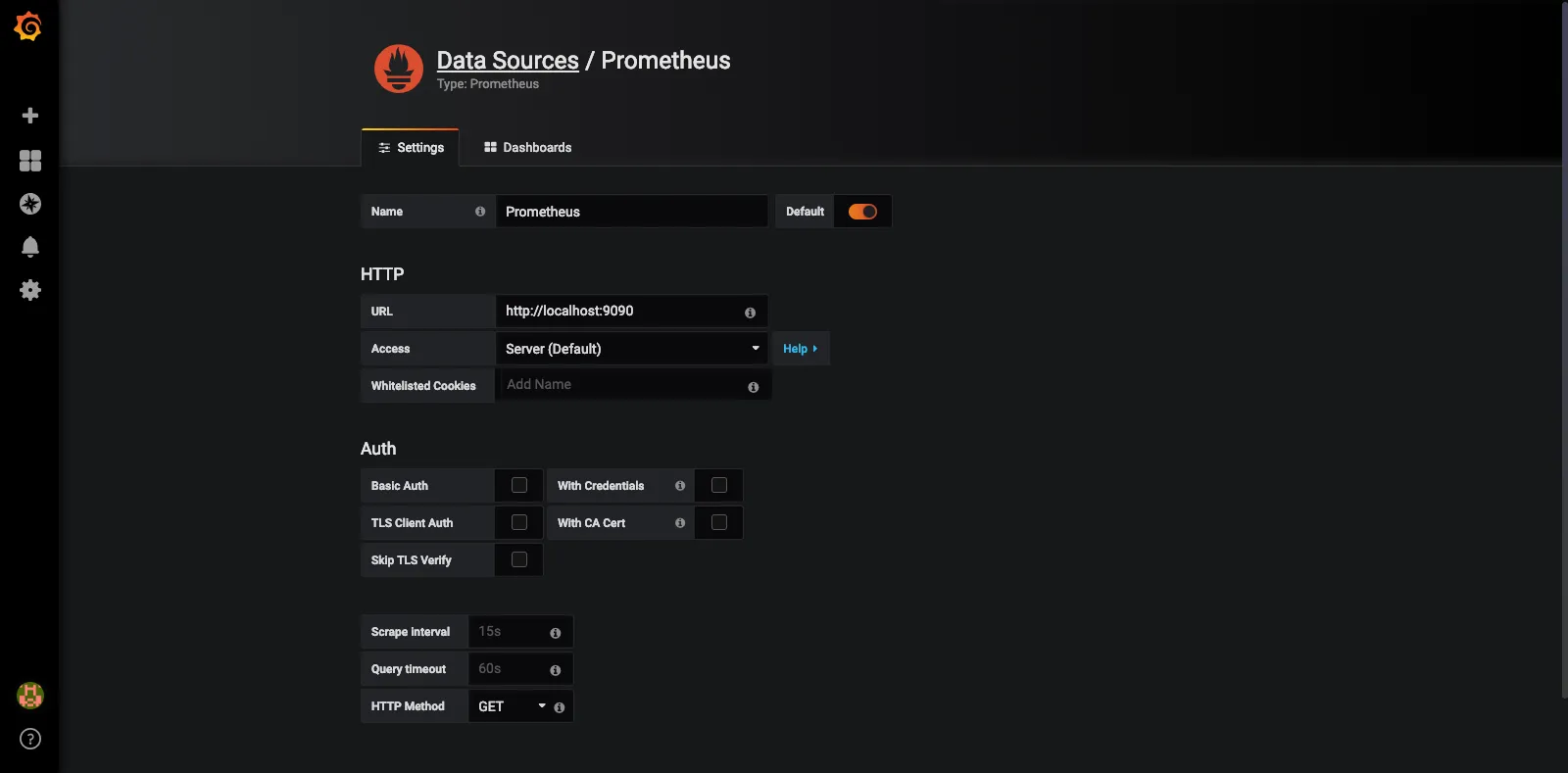The height and width of the screenshot is (773, 1568).
Task: Open the Dashboards grid icon in sidebar
Action: coord(30,161)
